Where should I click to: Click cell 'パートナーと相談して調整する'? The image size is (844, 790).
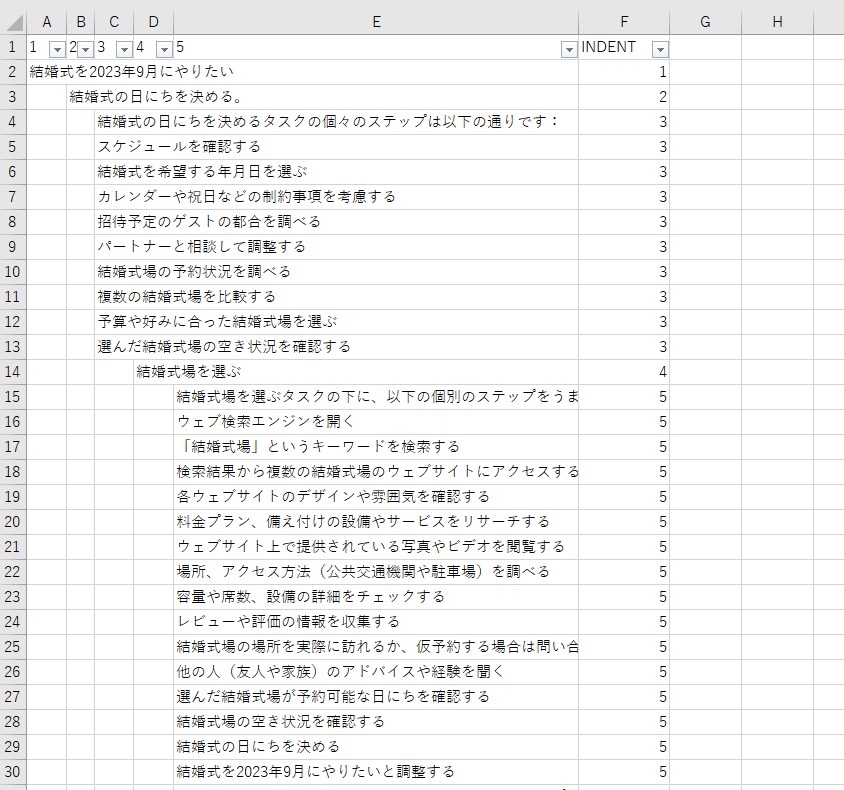tap(202, 246)
